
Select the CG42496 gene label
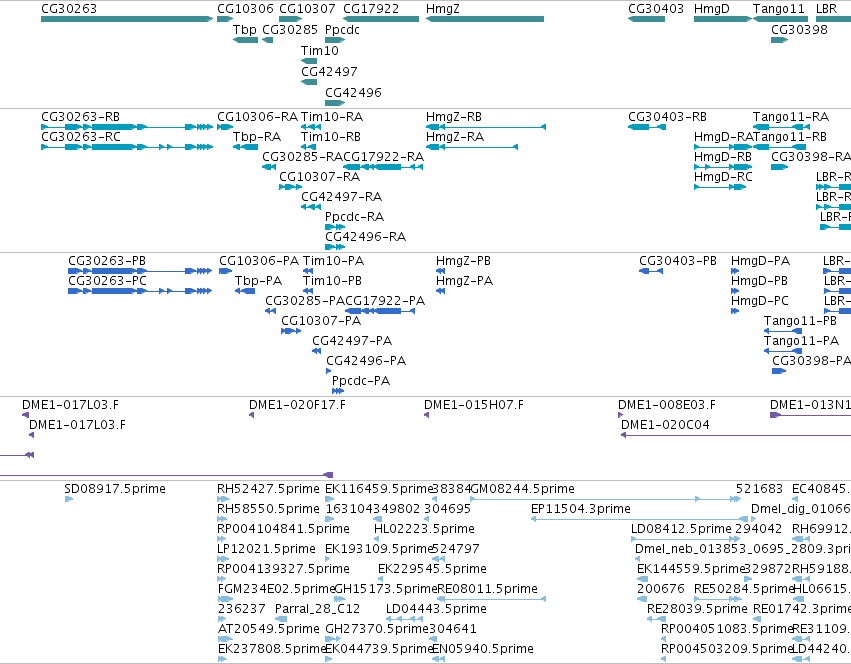click(353, 92)
